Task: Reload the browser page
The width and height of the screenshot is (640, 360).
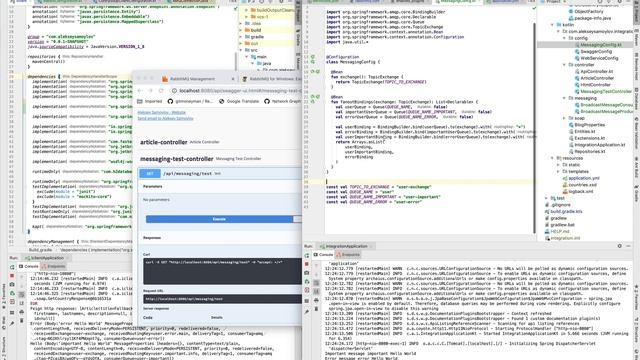Action: [x=161, y=91]
